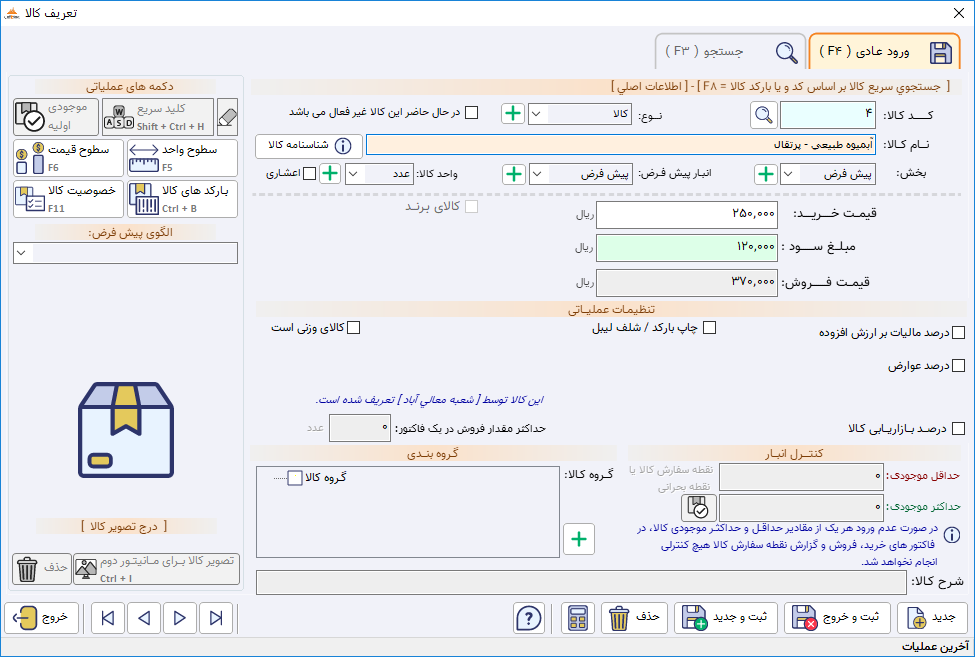
Task: Expand the الگوی پیش فرض dropdown
Action: point(22,253)
